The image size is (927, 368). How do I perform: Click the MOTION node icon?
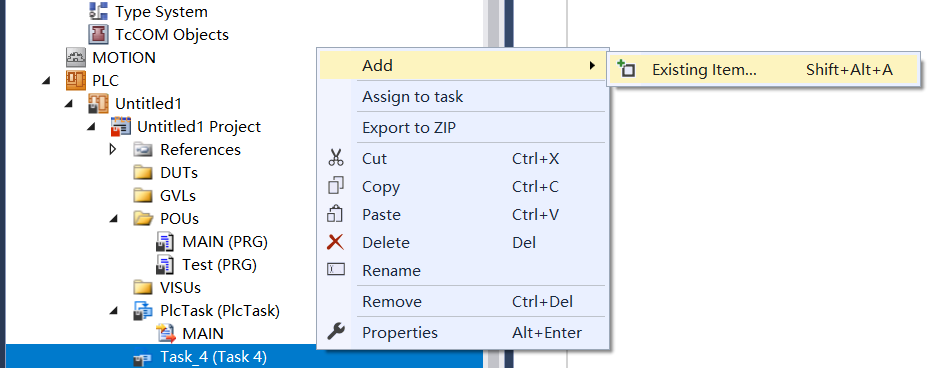click(x=76, y=57)
